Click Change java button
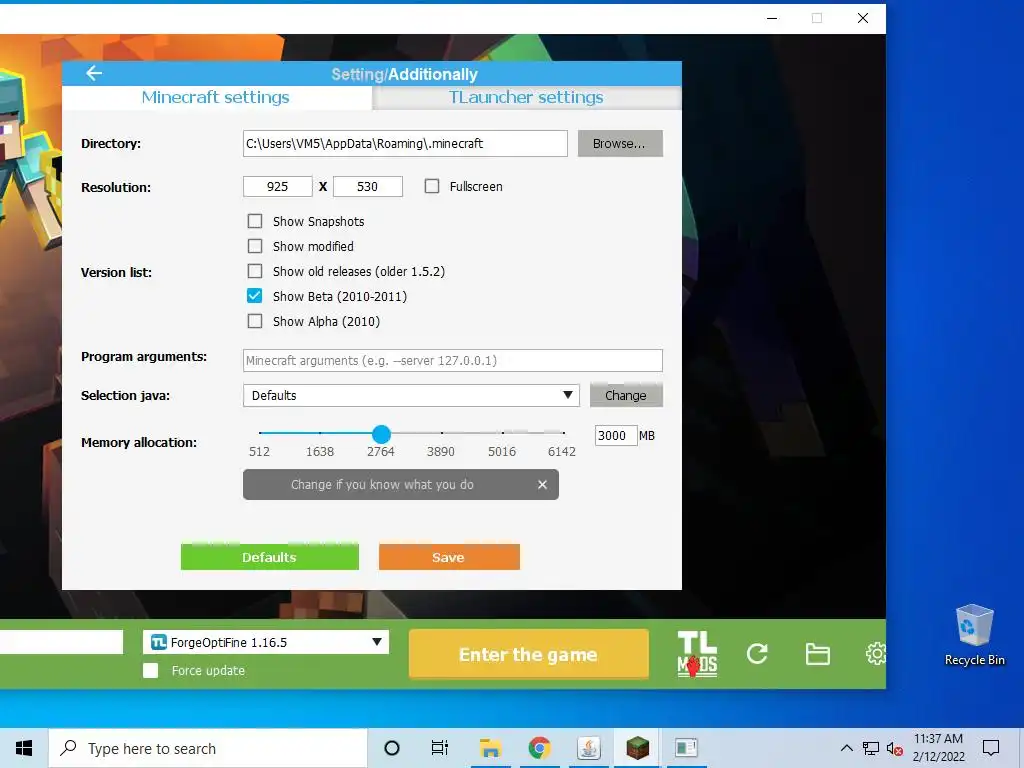1024x768 pixels. tap(626, 395)
